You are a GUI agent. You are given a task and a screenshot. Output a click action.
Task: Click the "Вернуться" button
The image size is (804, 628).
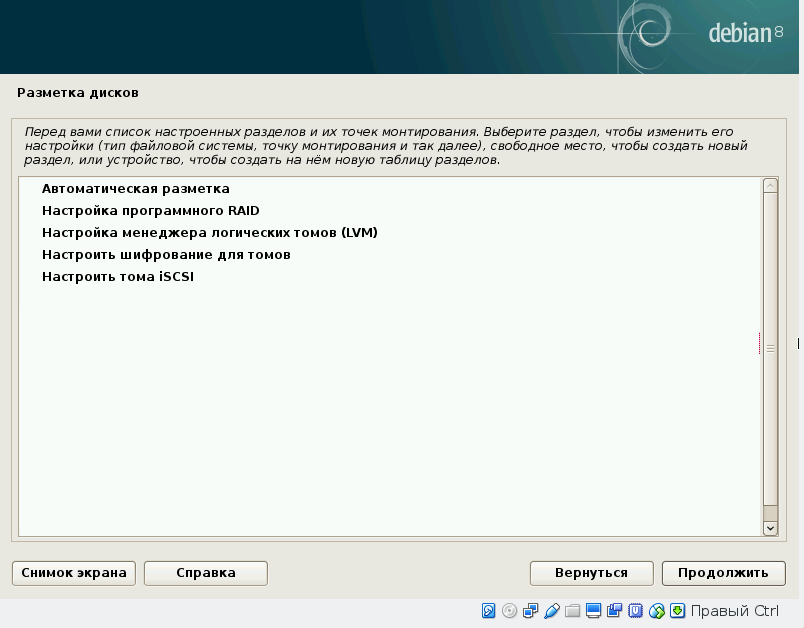(591, 573)
